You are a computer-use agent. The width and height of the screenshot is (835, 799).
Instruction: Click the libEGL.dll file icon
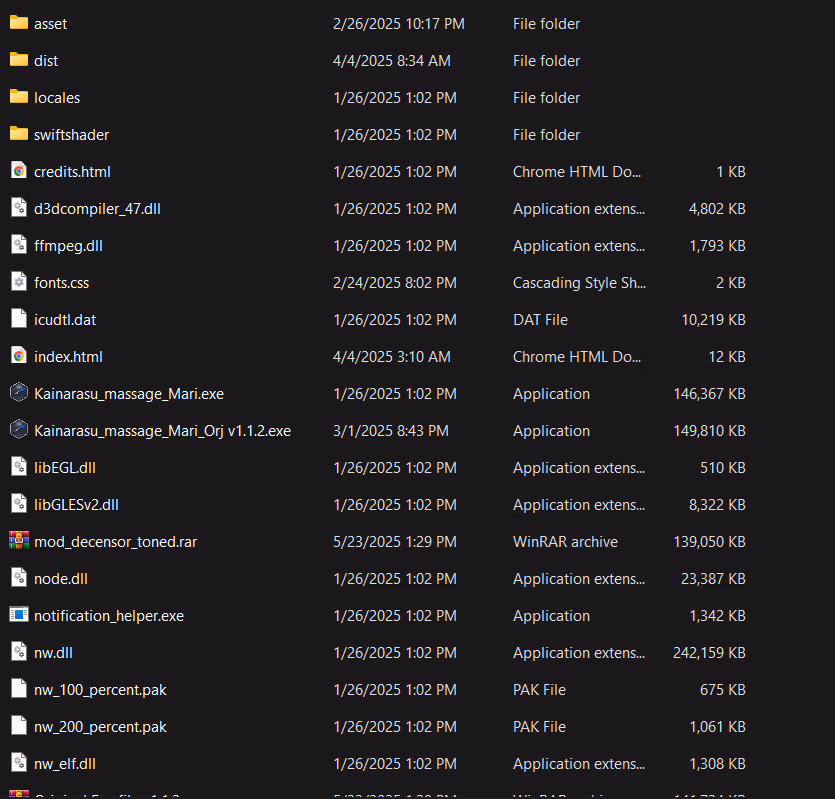pos(19,467)
